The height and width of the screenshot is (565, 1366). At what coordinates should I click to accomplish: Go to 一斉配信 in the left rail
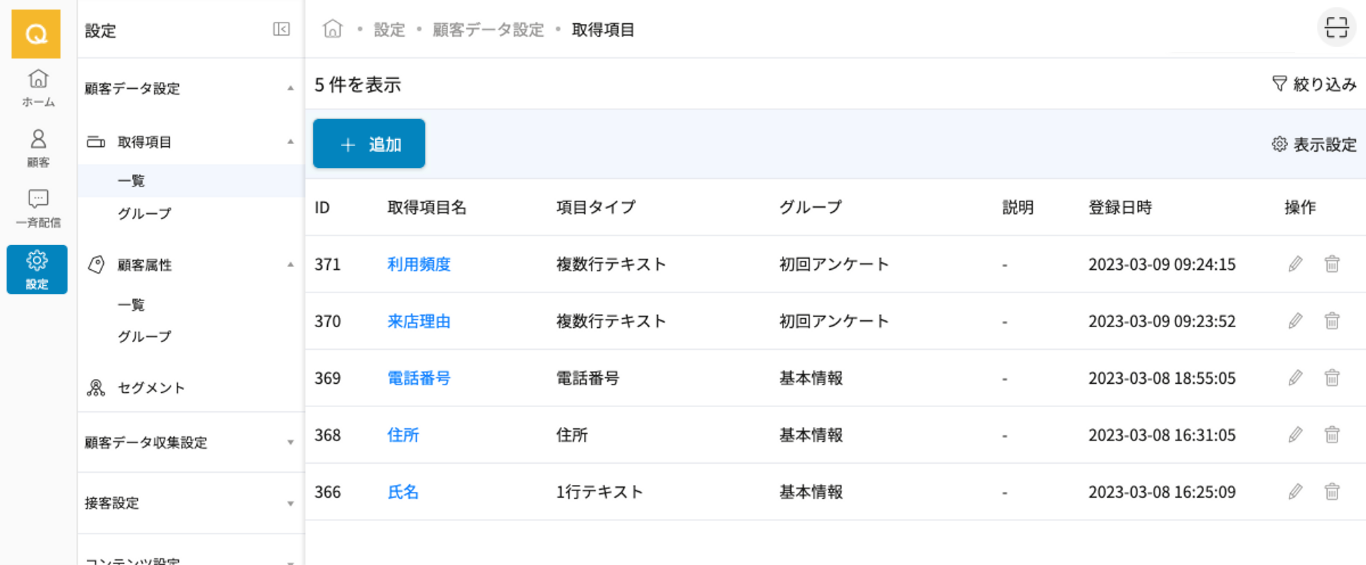pos(38,208)
